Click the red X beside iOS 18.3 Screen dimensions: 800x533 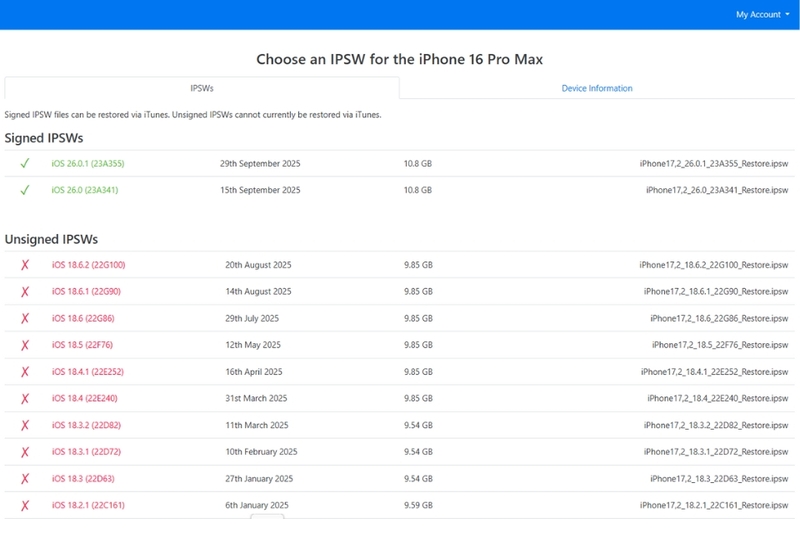point(25,479)
